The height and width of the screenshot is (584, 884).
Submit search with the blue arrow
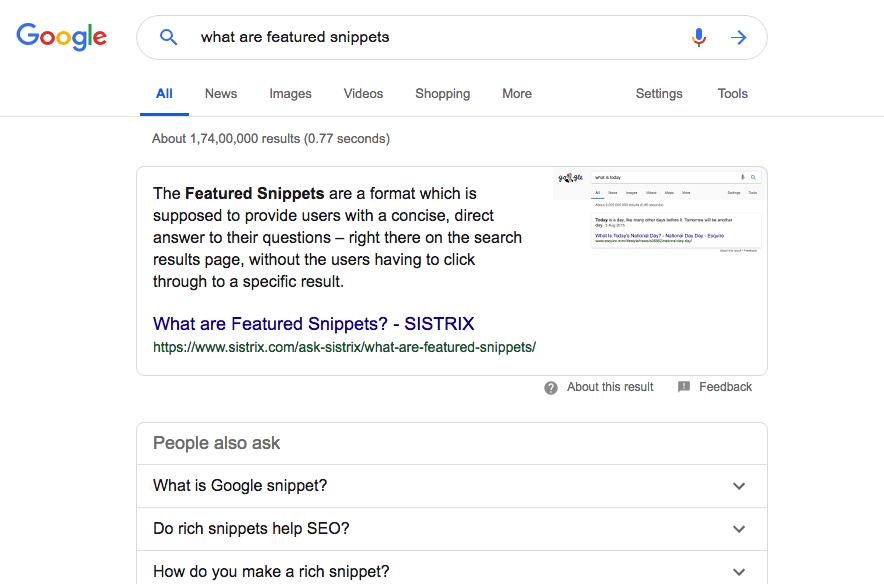(x=739, y=37)
